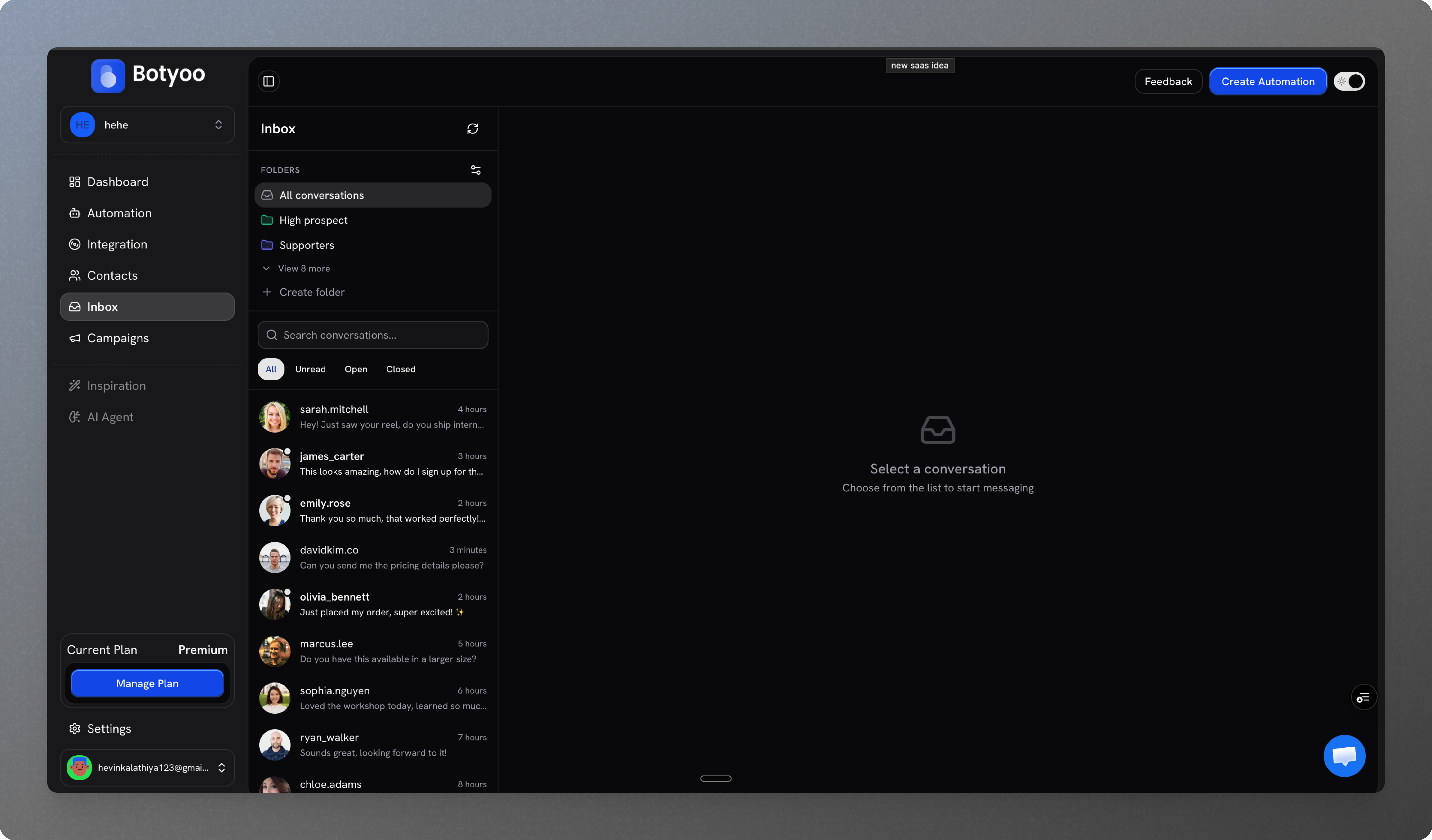Click the AI Agent brain icon
The image size is (1432, 840).
(75, 417)
